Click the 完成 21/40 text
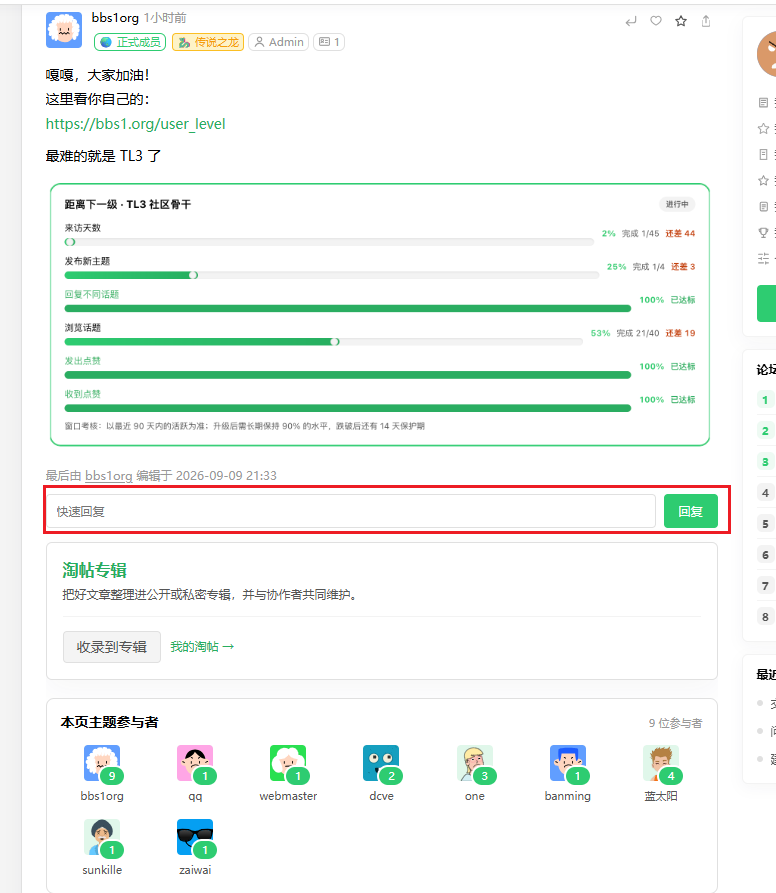 [638, 333]
